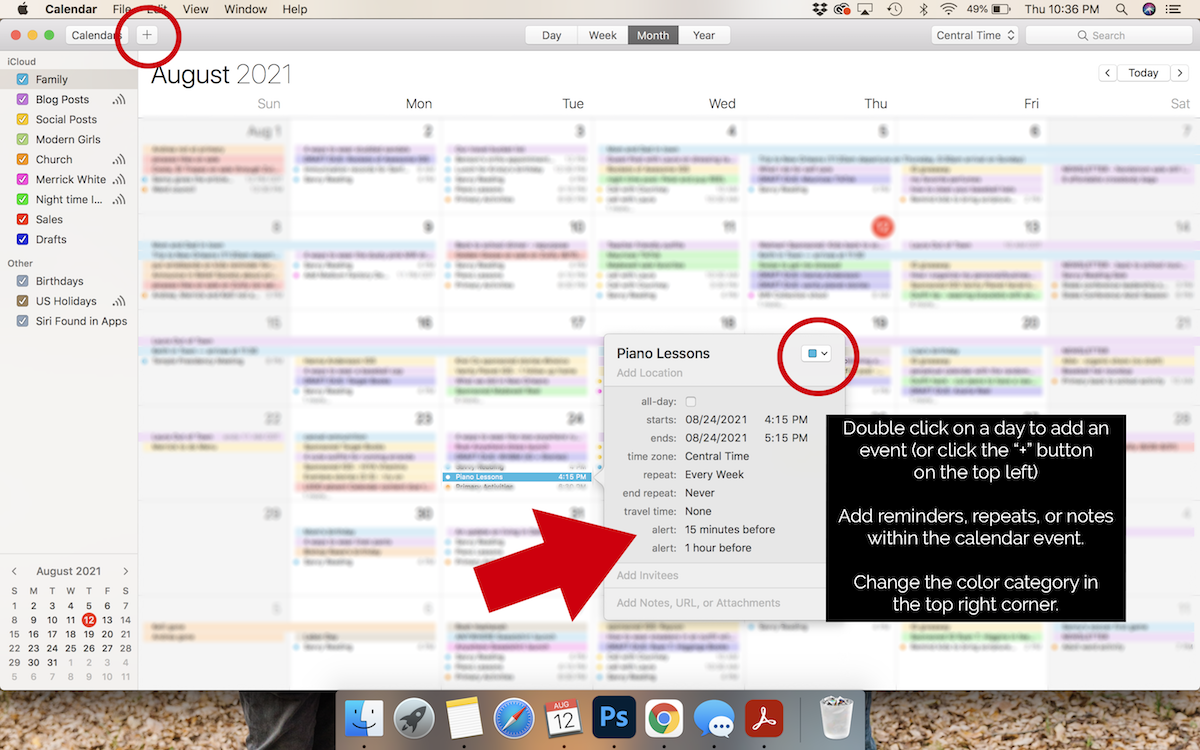Screen dimensions: 1200x750
Task: Open the Time Machine menu bar icon
Action: click(895, 9)
